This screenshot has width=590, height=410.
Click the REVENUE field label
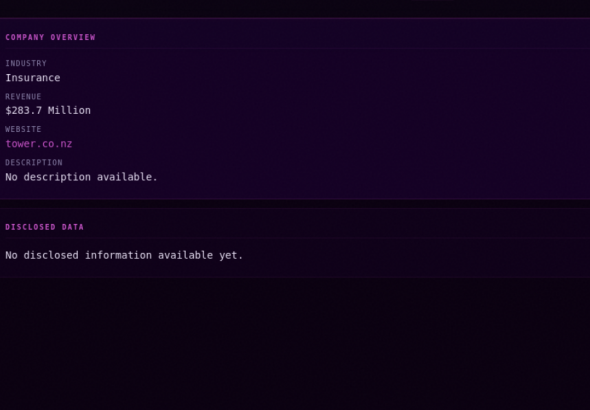pyautogui.click(x=23, y=97)
